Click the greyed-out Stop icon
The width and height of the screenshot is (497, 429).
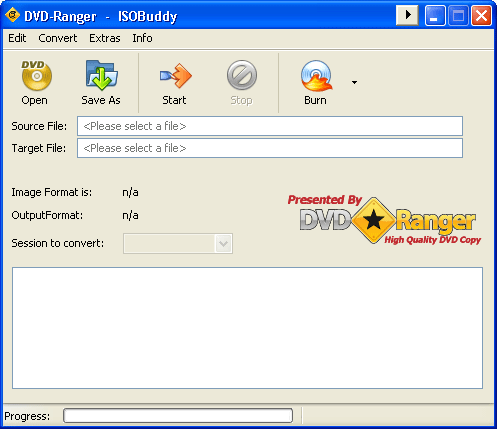click(242, 75)
